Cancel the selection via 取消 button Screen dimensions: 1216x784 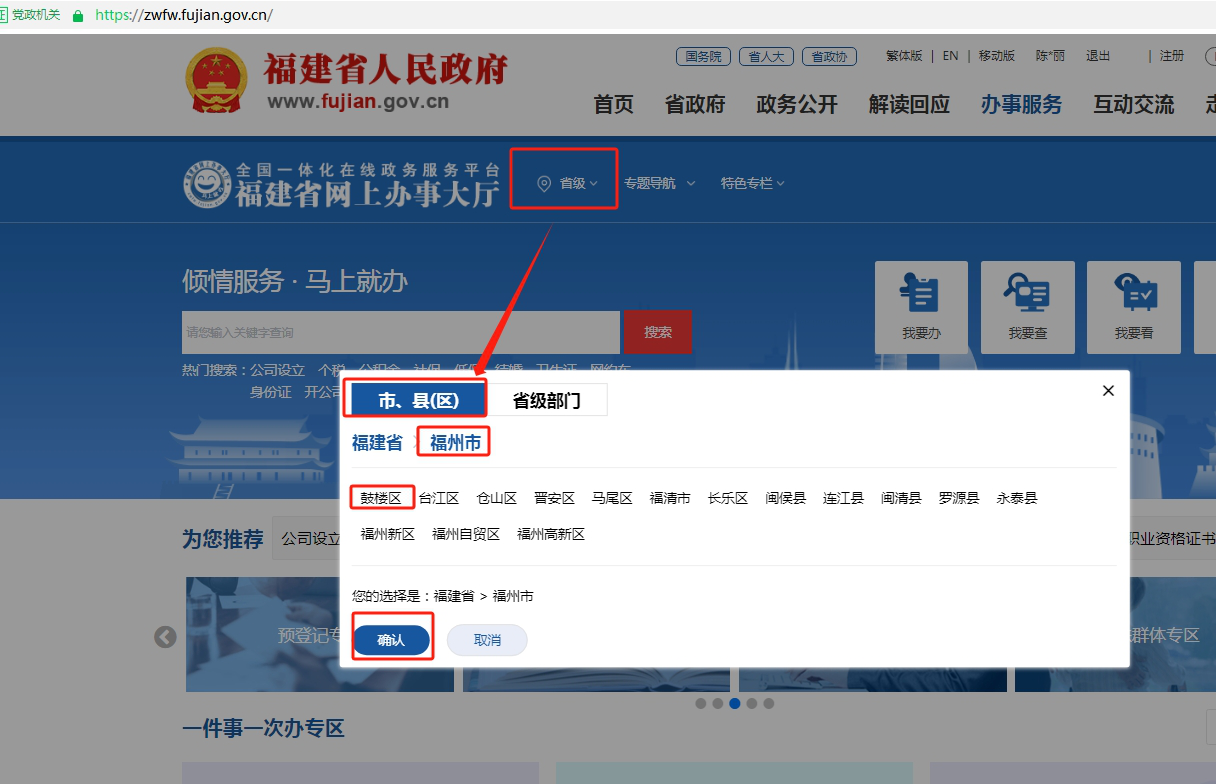[x=487, y=639]
